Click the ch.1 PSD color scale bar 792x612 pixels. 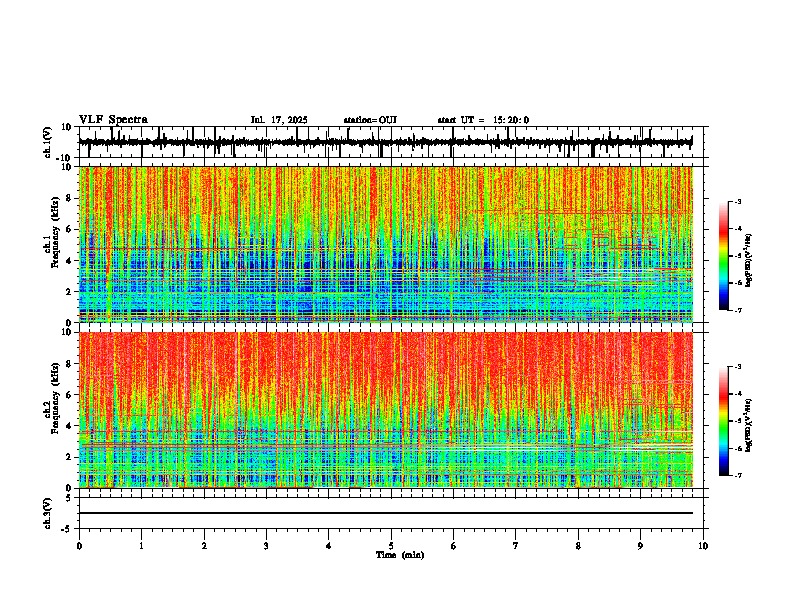724,256
